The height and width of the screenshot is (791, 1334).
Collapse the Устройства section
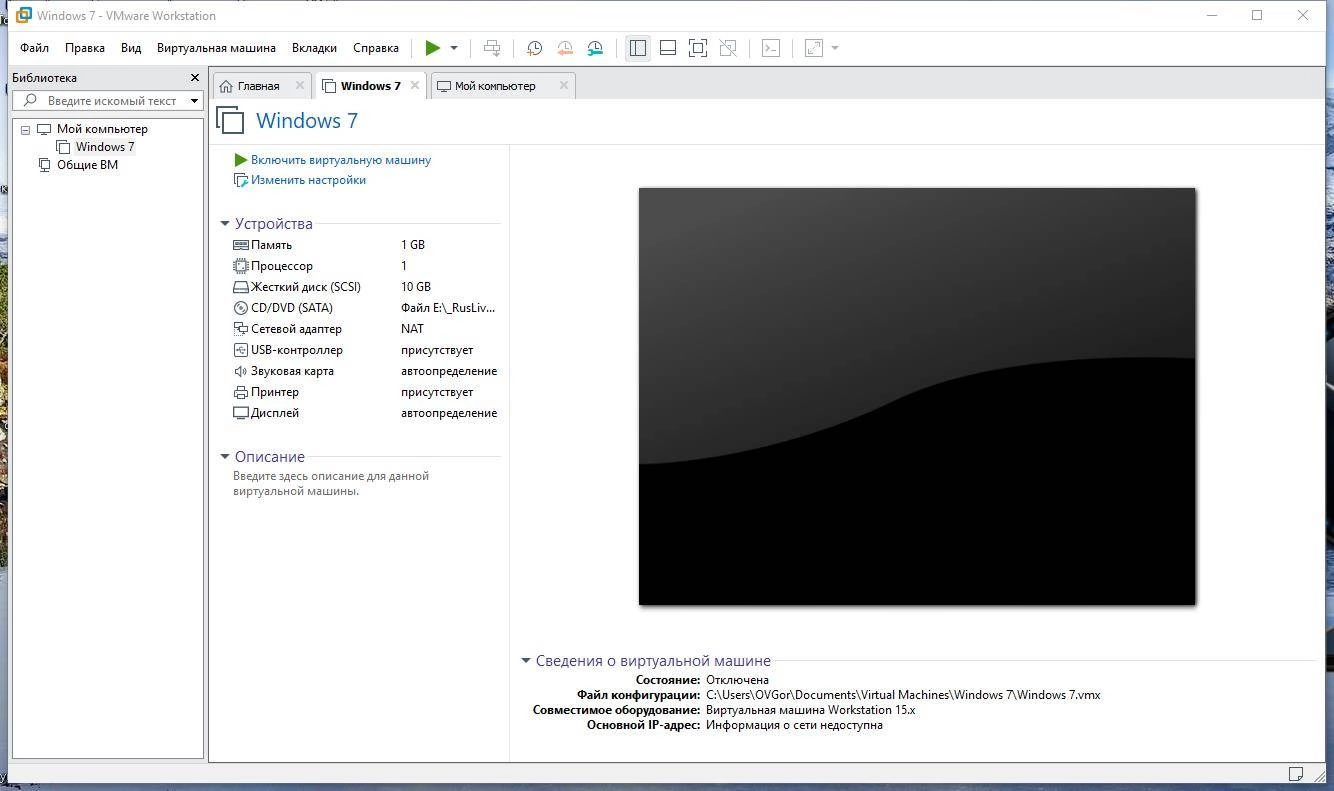pyautogui.click(x=225, y=224)
